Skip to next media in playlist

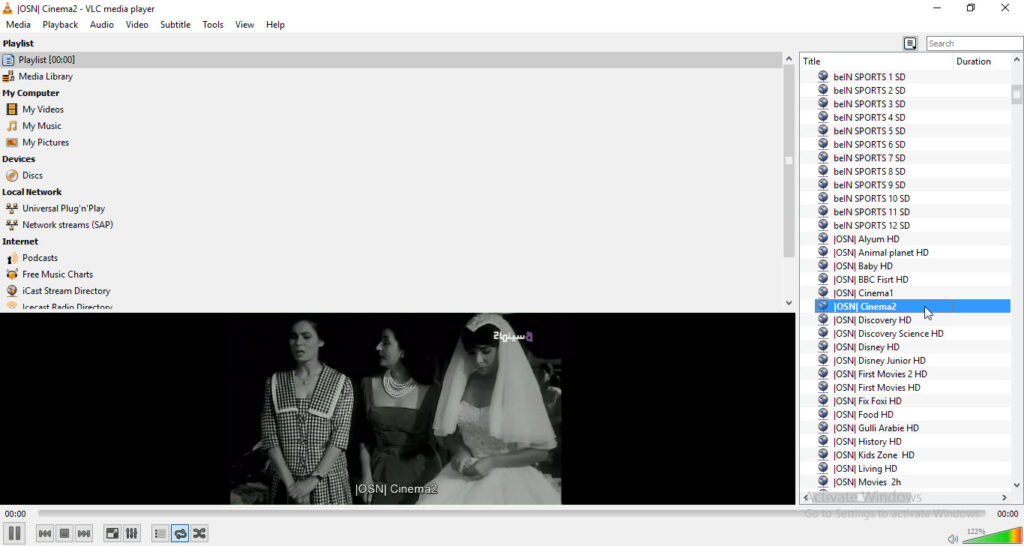tap(84, 534)
